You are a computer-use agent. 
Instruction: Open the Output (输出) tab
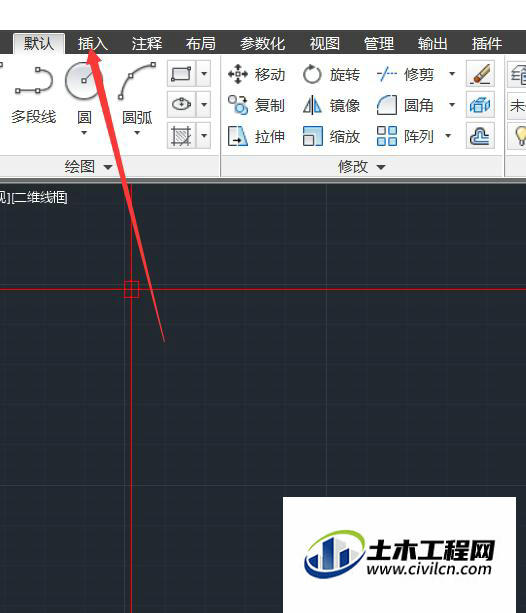pos(433,43)
